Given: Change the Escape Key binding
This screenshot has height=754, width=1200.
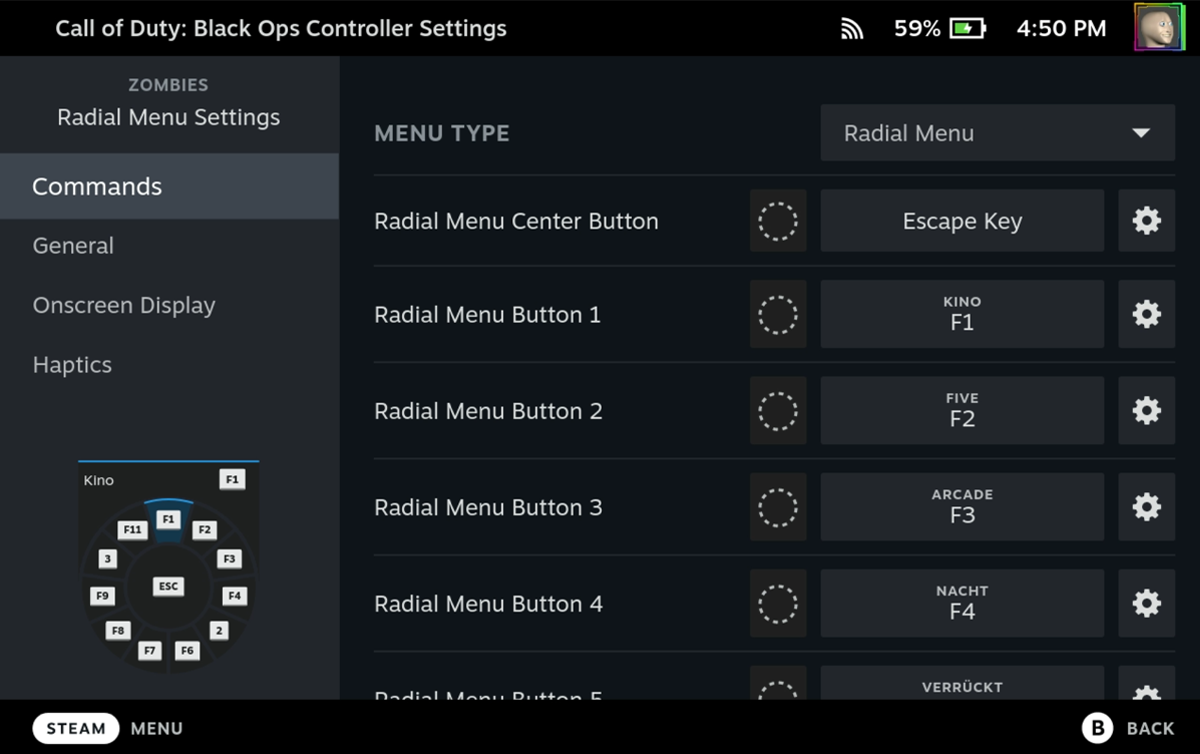Looking at the screenshot, I should [962, 221].
